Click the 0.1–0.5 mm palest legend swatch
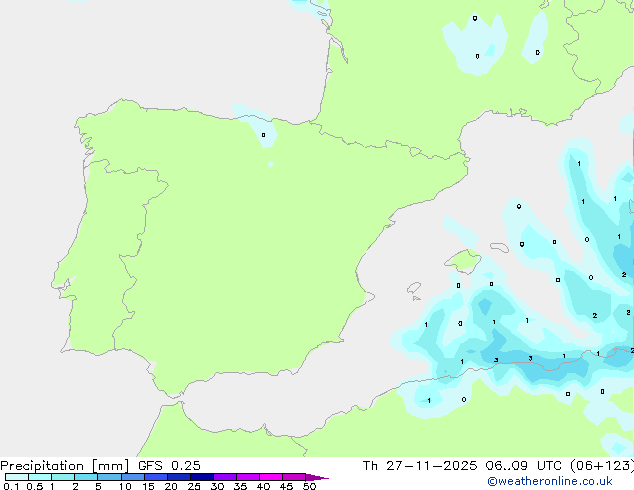 tap(17, 477)
